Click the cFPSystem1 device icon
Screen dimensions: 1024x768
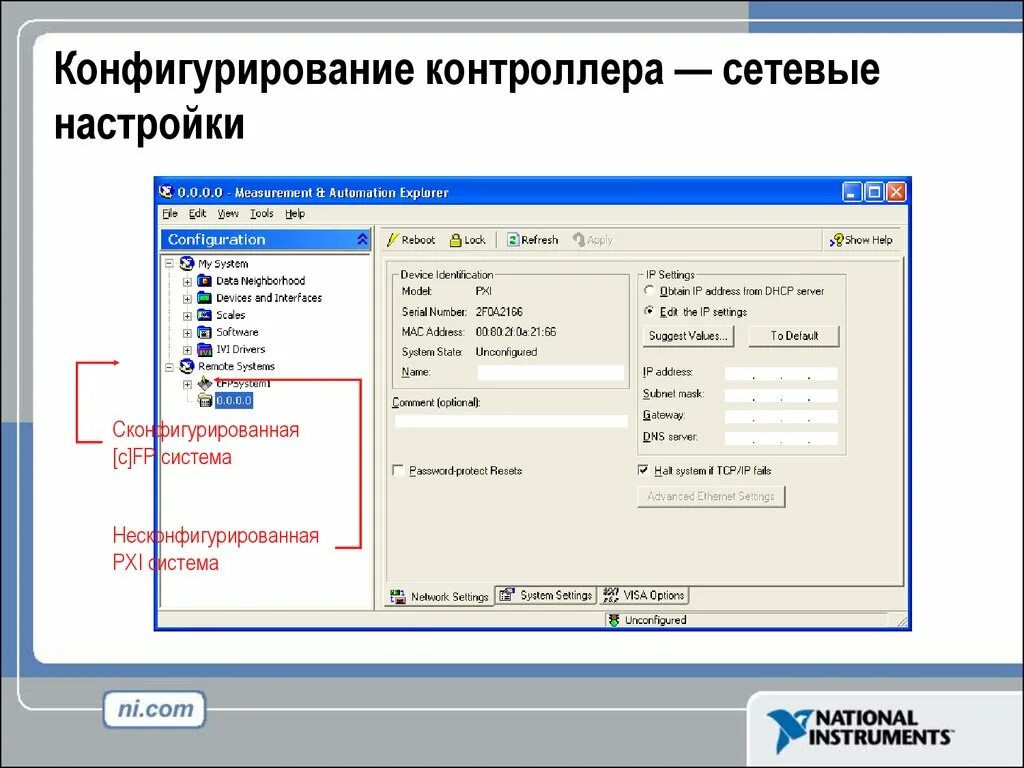204,383
